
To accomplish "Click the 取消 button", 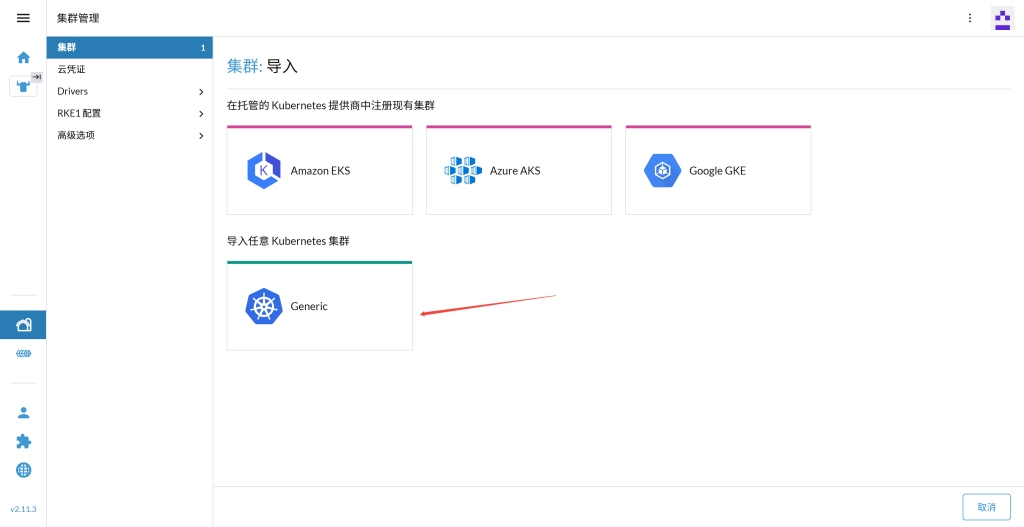I will (x=986, y=507).
